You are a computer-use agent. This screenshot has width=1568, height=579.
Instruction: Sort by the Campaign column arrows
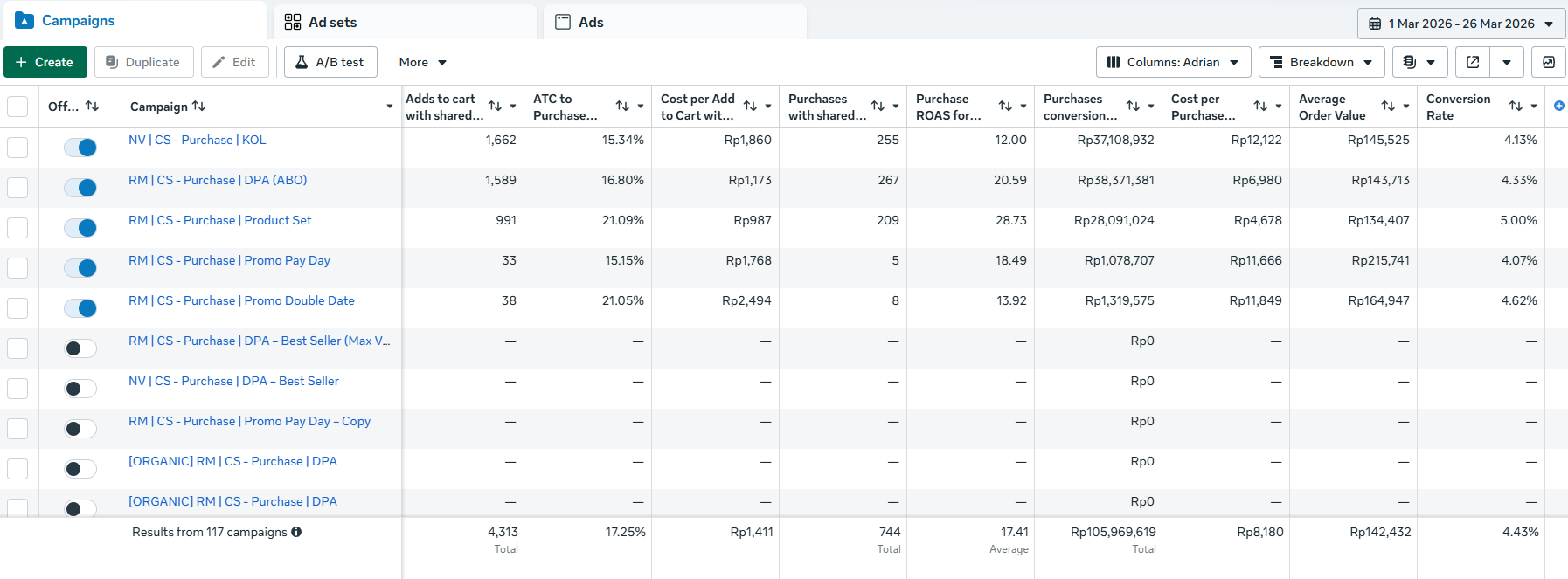pos(198,106)
